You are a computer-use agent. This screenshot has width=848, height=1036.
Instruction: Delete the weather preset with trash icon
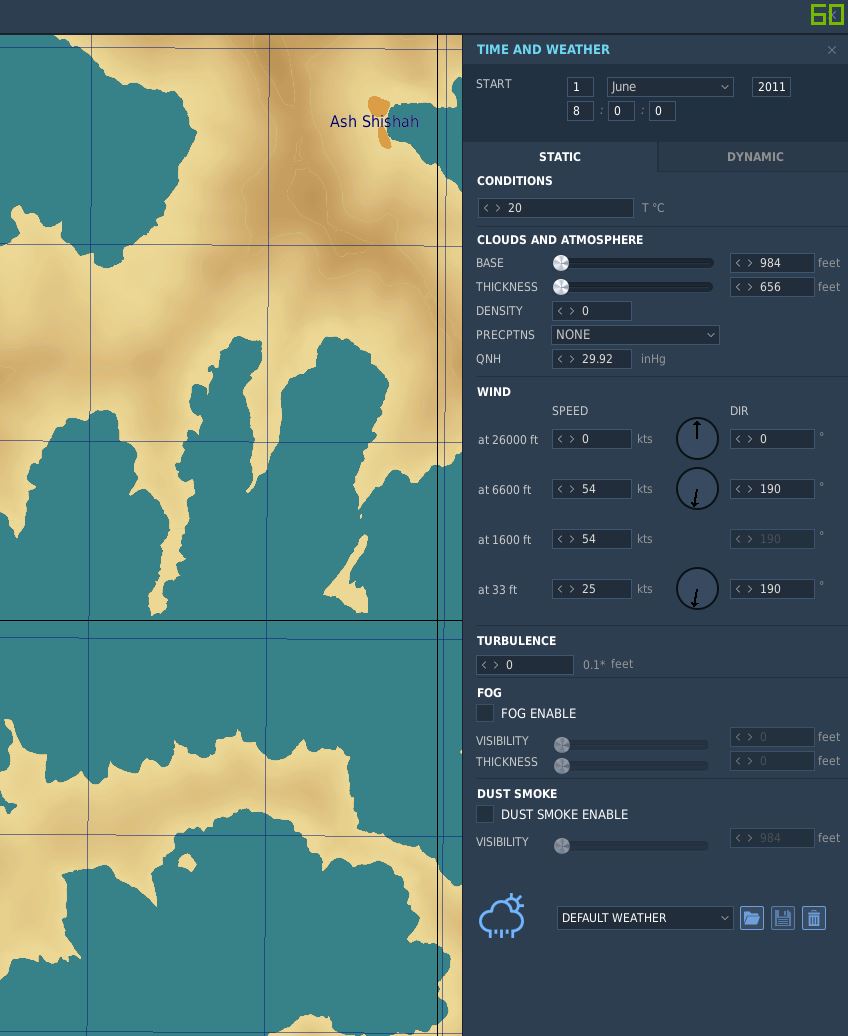click(814, 918)
